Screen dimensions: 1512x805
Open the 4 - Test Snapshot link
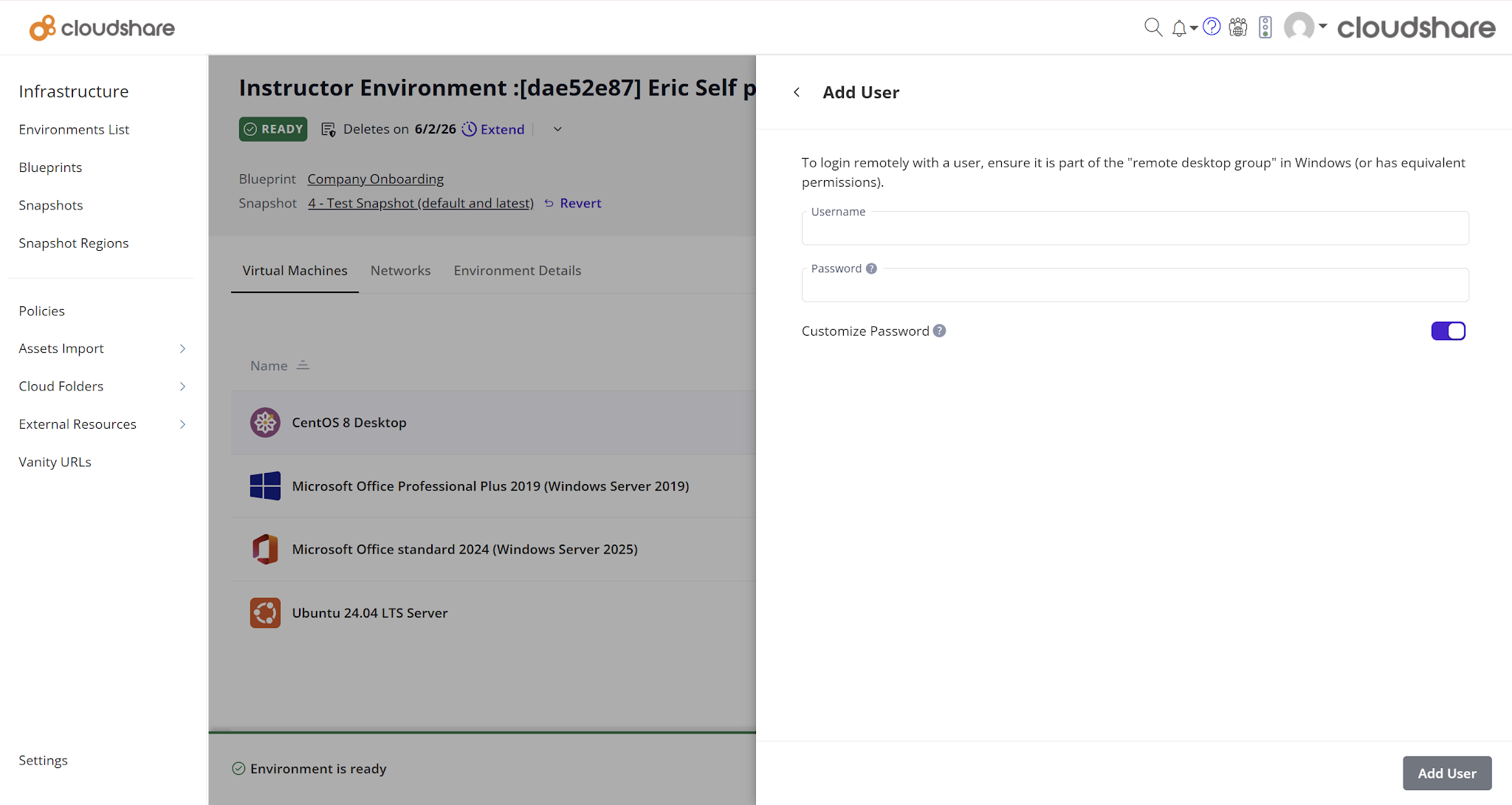[x=421, y=203]
